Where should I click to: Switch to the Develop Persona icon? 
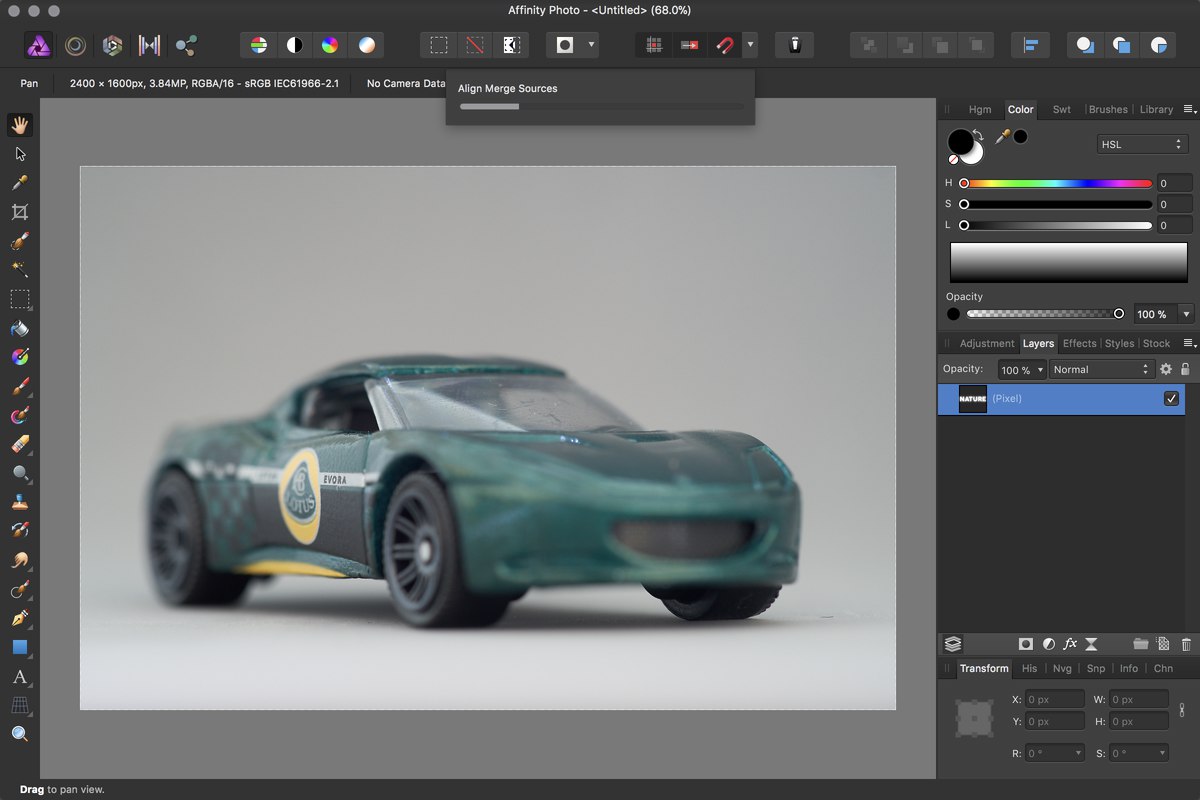112,45
